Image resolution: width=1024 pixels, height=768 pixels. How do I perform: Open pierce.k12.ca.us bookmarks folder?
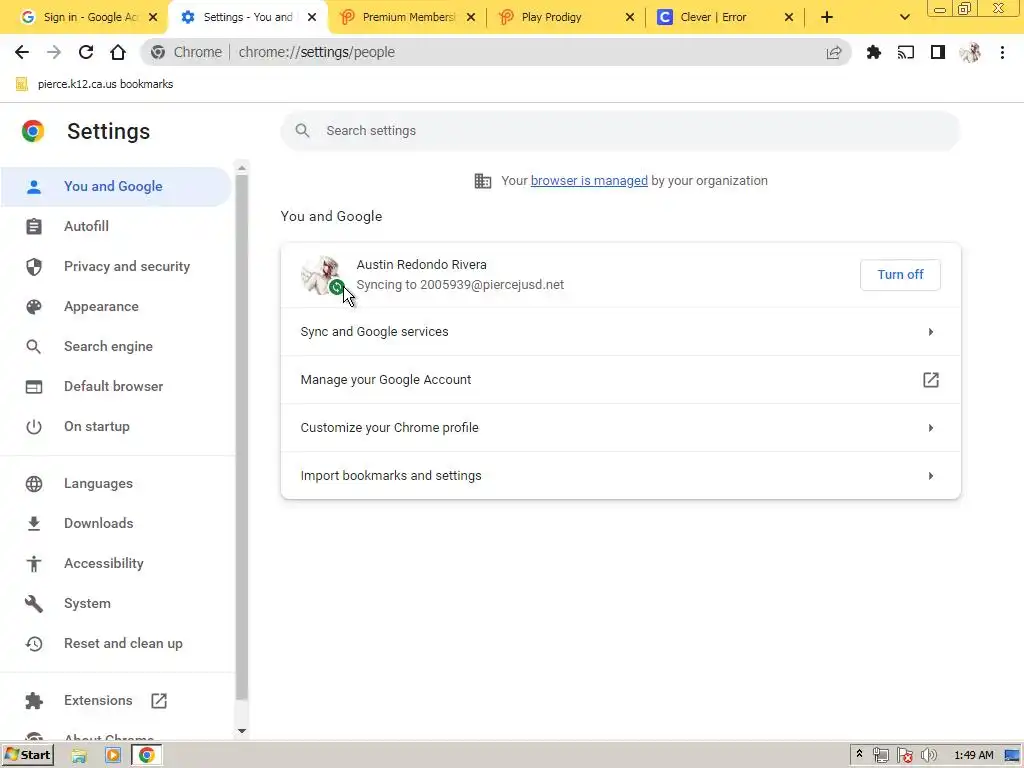click(x=94, y=84)
